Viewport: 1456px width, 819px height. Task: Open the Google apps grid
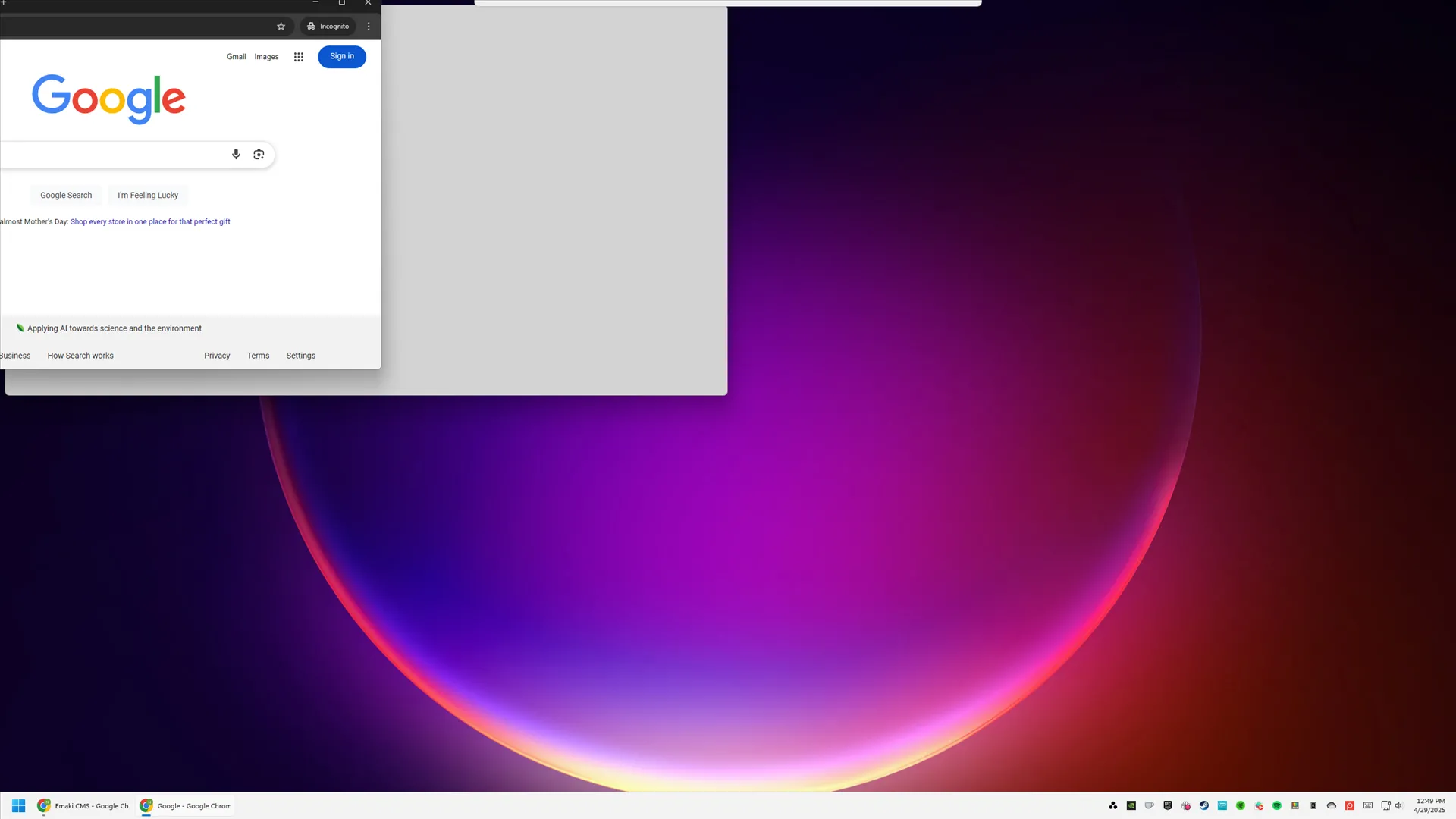point(298,56)
